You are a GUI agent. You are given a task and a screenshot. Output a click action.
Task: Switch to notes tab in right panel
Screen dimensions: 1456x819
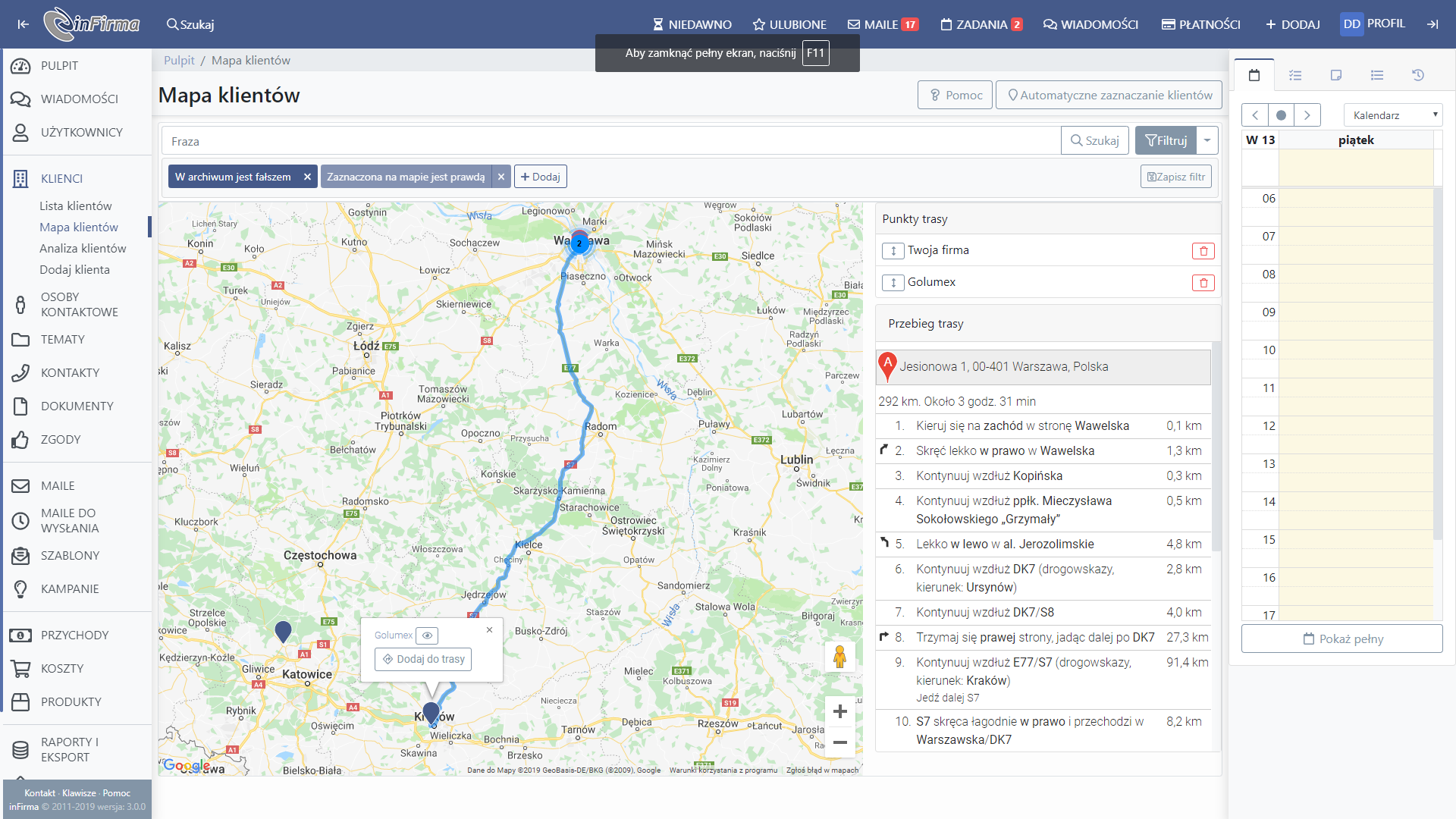tap(1336, 75)
